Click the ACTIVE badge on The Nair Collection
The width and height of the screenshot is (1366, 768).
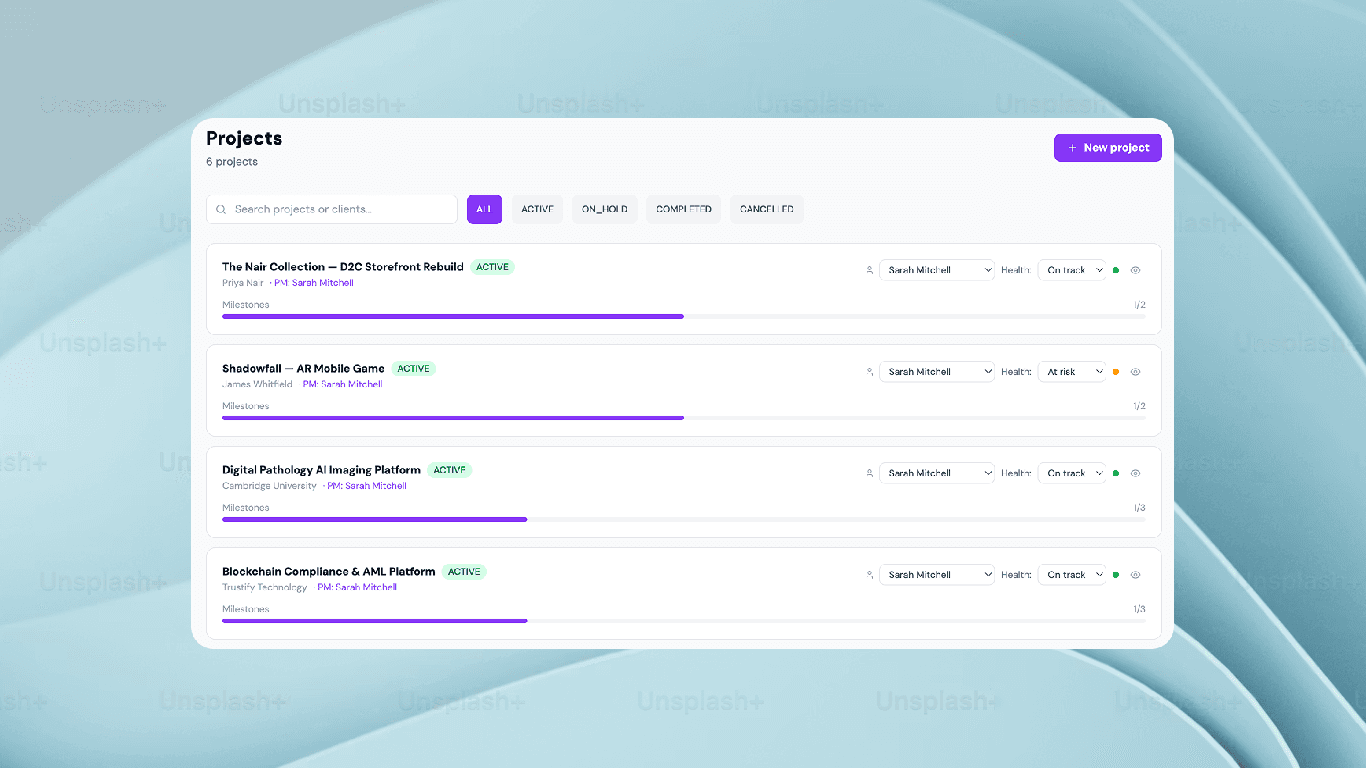tap(492, 267)
